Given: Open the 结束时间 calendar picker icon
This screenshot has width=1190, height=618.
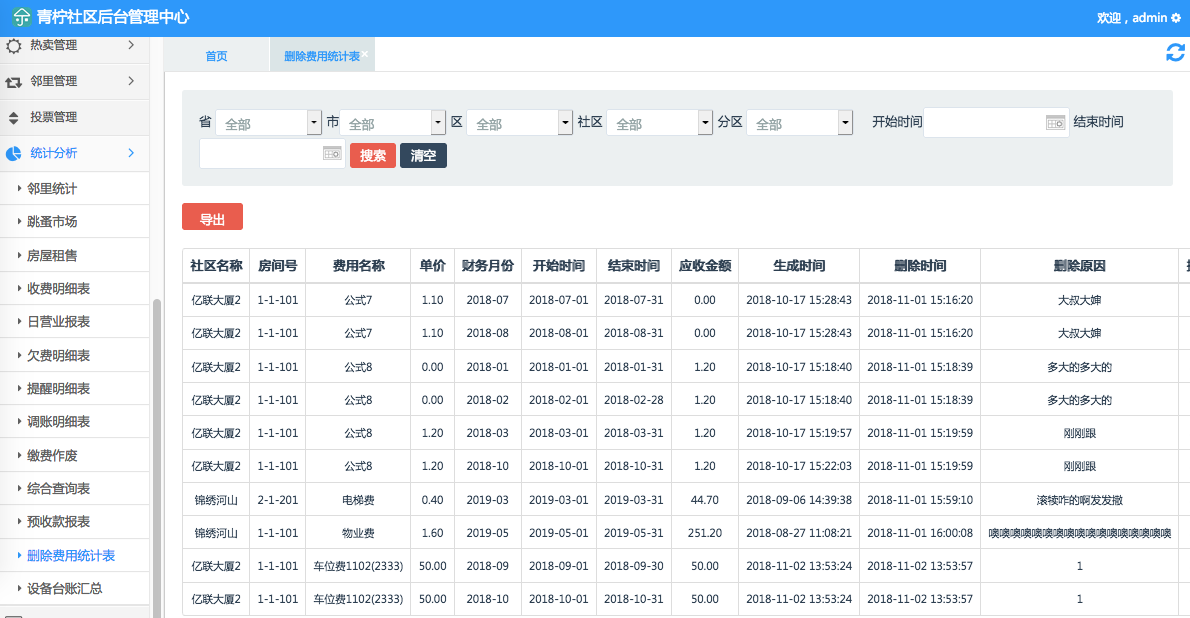Looking at the screenshot, I should pos(332,153).
